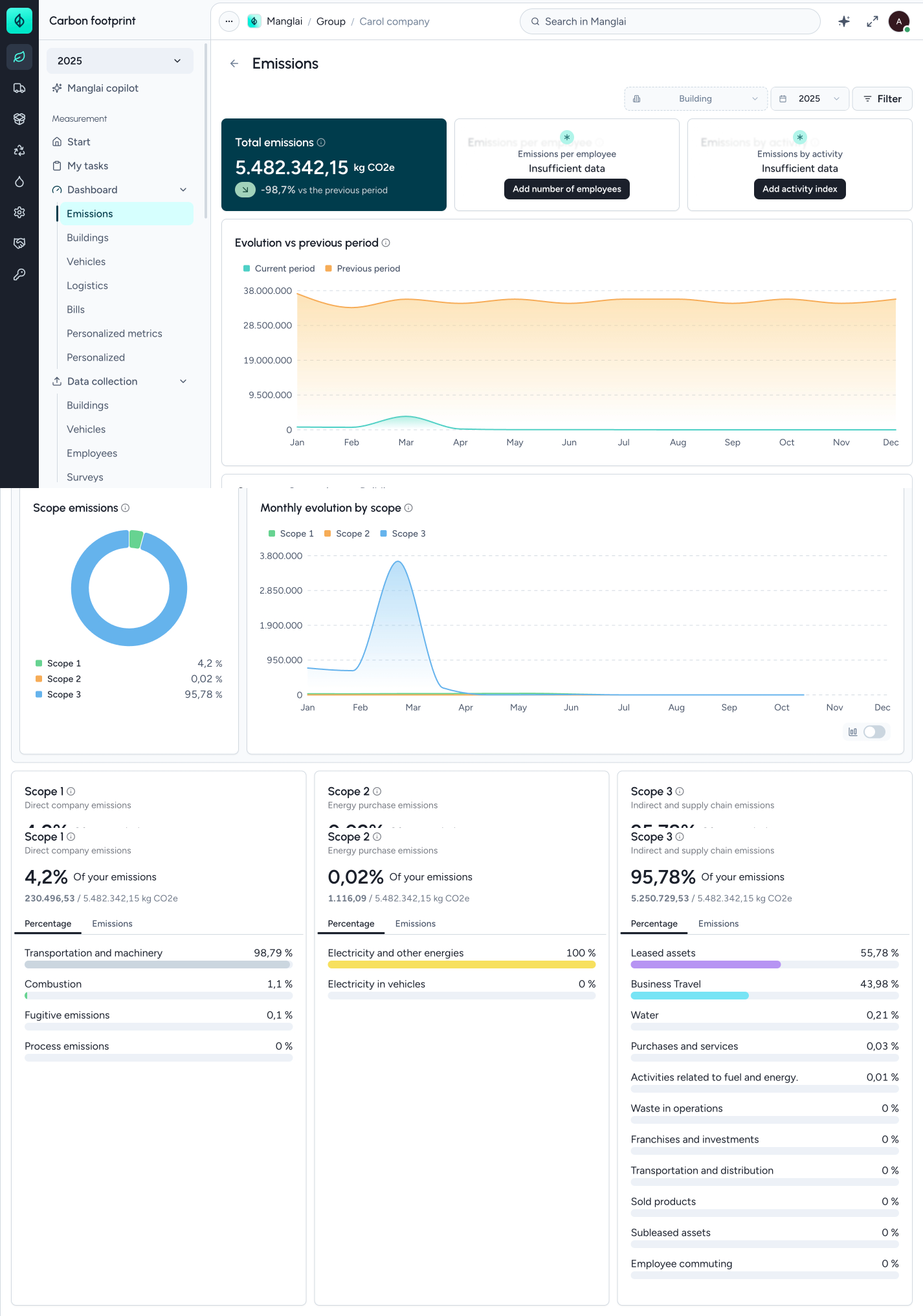Click the bar chart view icon
The height and width of the screenshot is (1316, 923).
point(853,731)
